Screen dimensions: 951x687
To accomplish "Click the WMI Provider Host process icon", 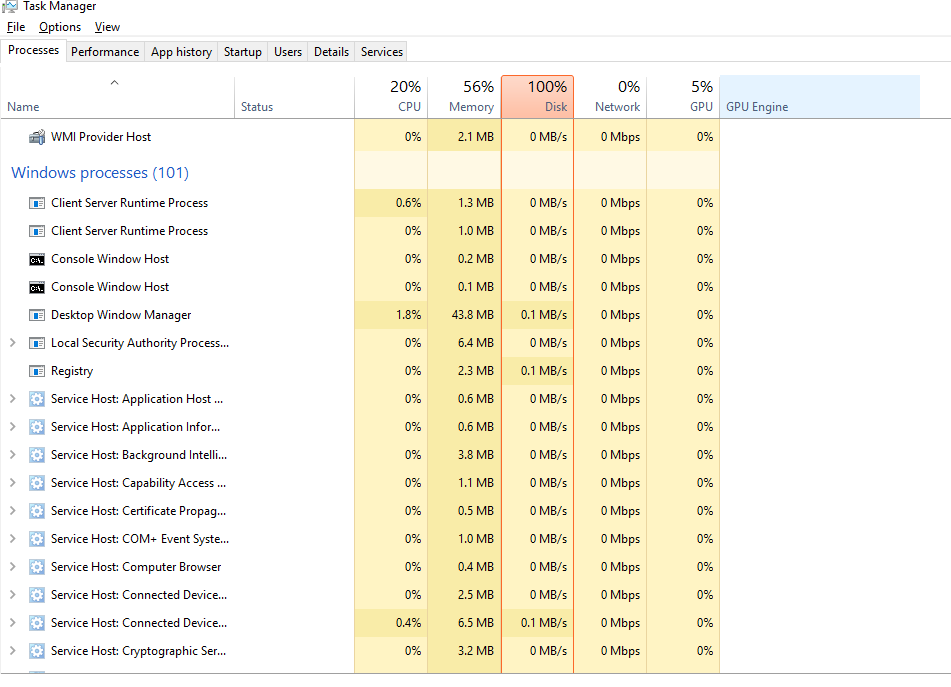I will [x=37, y=137].
